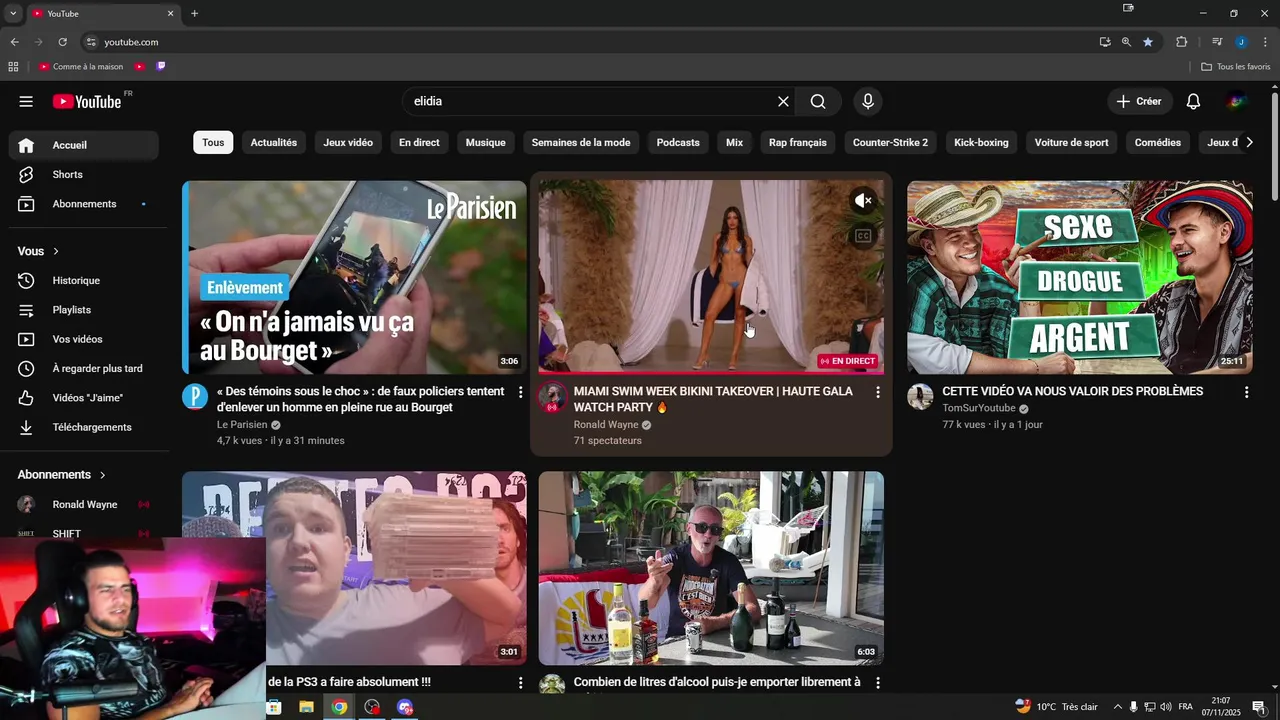Open Abonnements in the sidebar
The width and height of the screenshot is (1280, 720).
tap(84, 204)
